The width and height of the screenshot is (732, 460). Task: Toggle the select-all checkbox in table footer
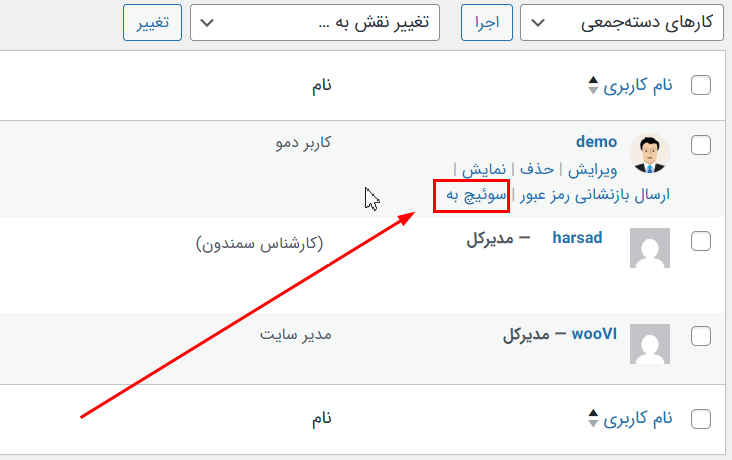701,419
